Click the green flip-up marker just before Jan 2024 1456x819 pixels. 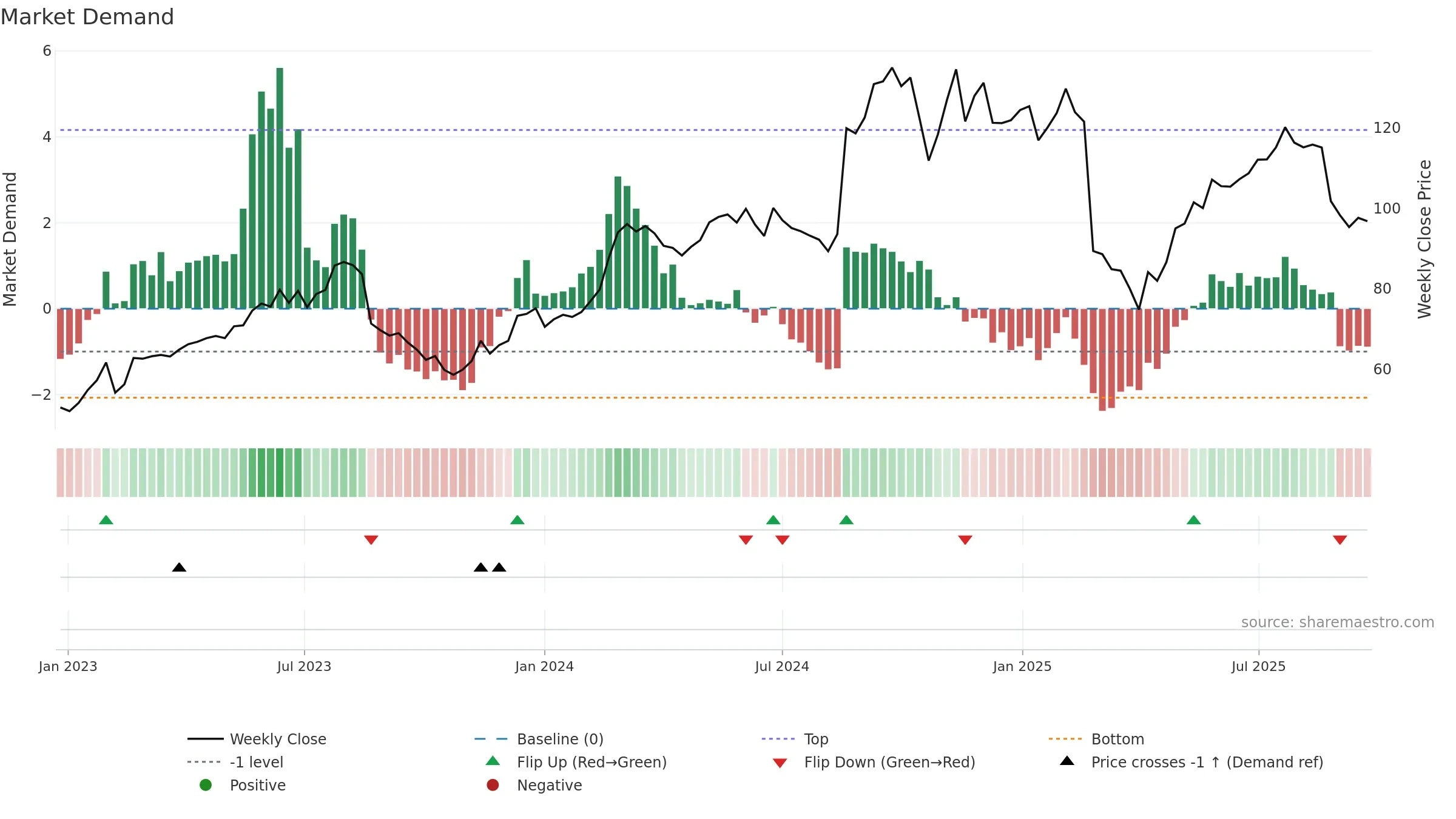click(517, 520)
